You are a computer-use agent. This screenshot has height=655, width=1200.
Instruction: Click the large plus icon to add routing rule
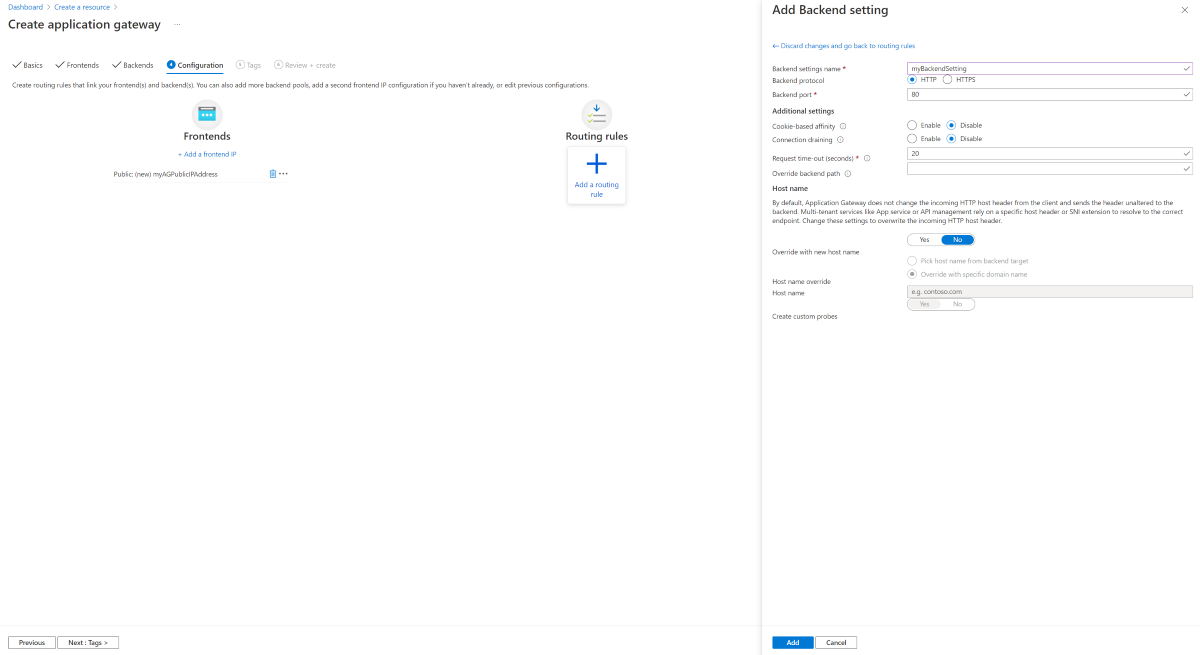(597, 164)
